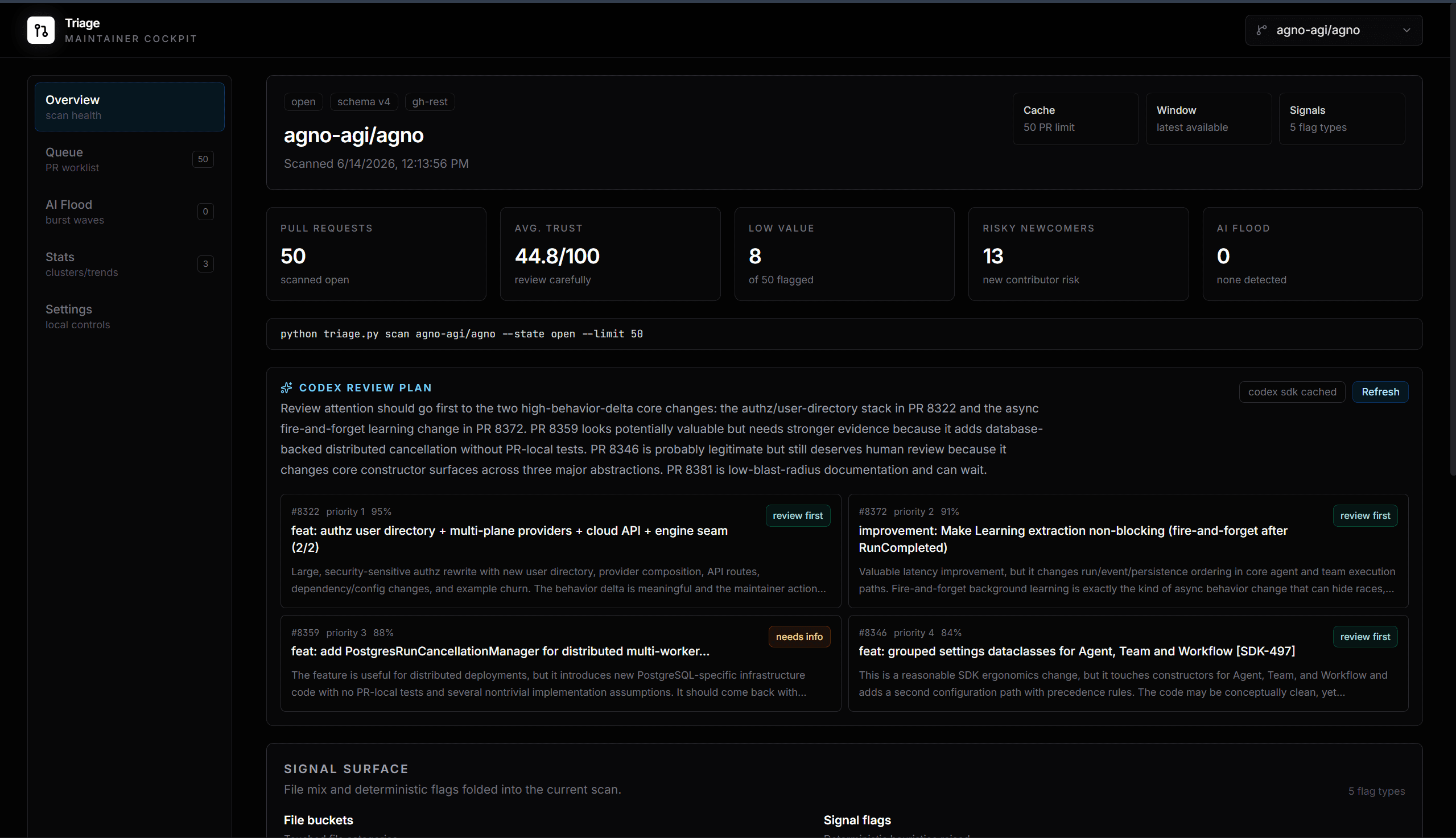This screenshot has width=1456, height=838.
Task: Open the Queue PR worklist tab
Action: point(130,159)
